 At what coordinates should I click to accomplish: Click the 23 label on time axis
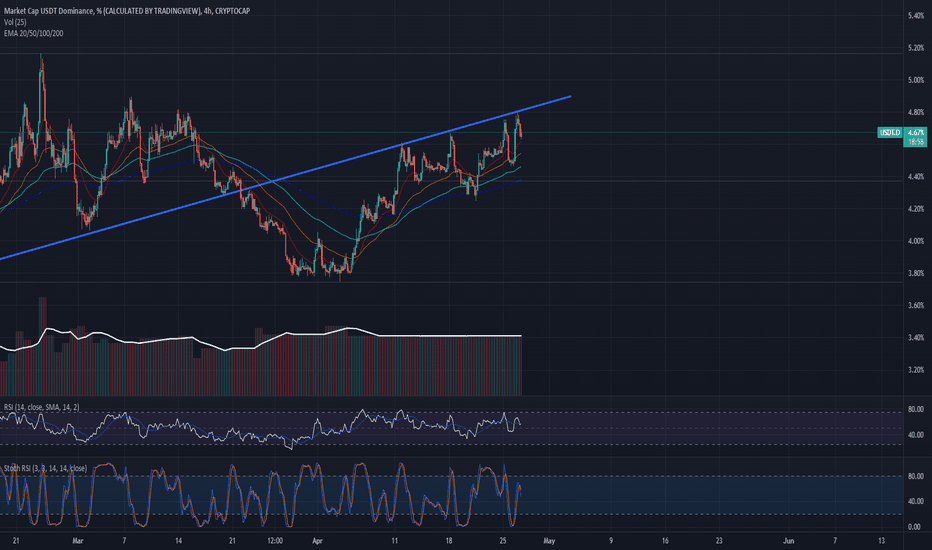(x=719, y=541)
